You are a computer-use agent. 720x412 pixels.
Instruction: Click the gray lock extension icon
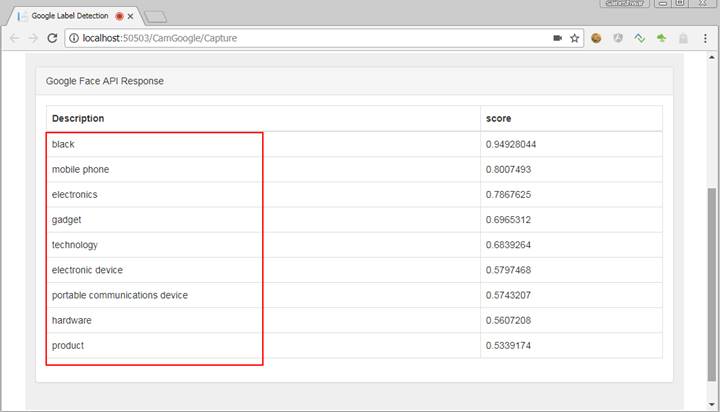(683, 38)
